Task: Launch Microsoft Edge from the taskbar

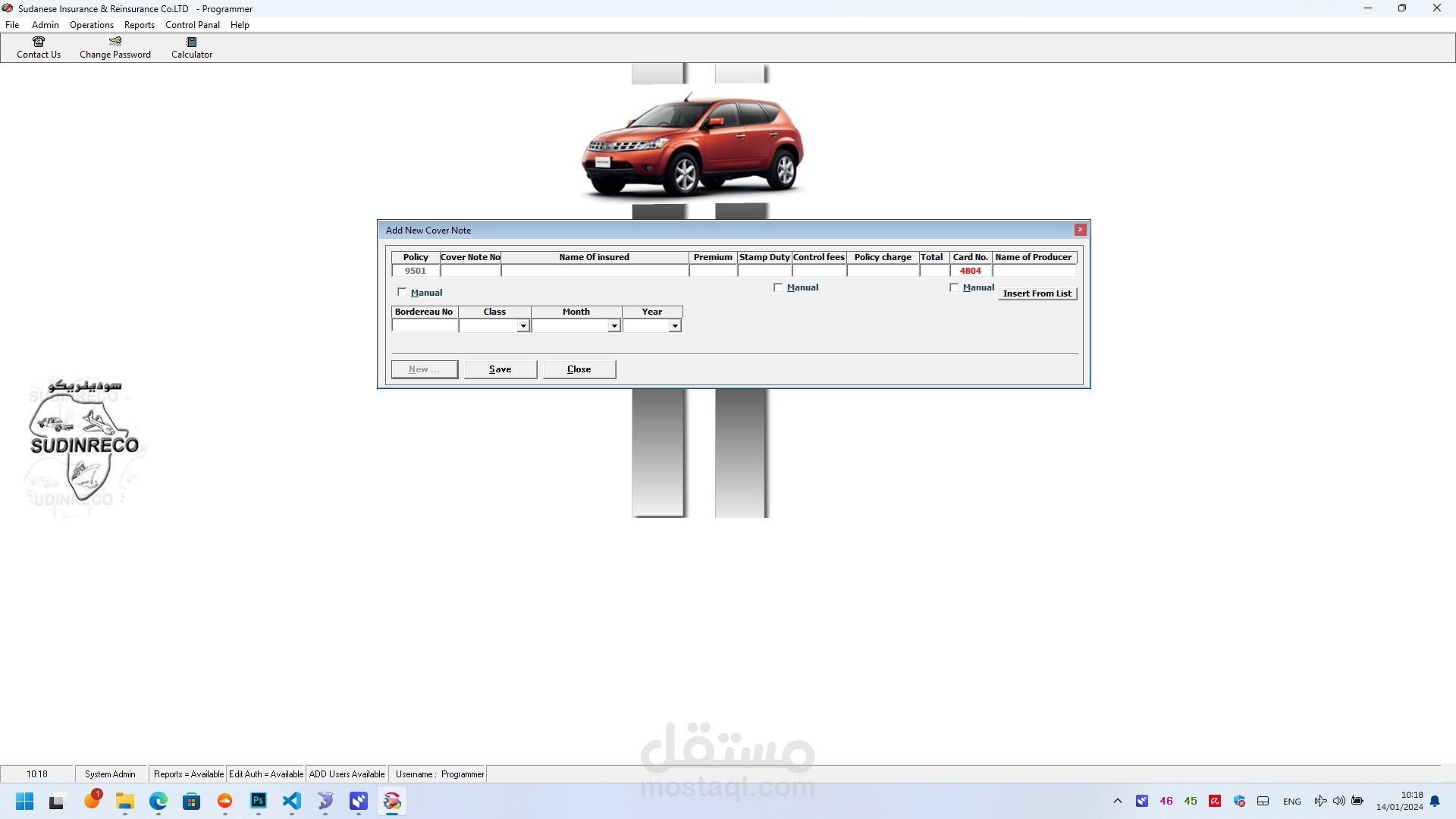Action: [158, 801]
